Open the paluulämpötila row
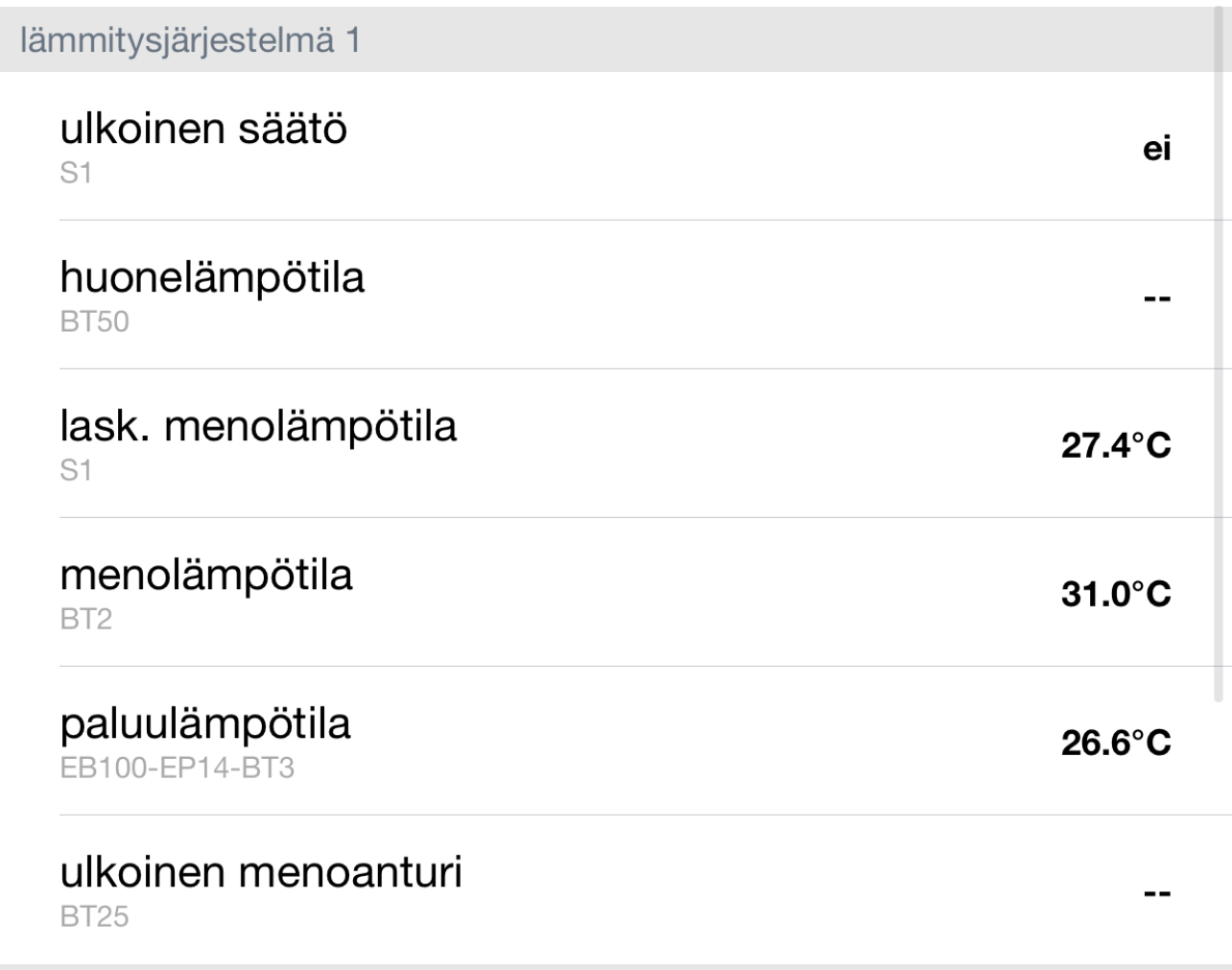Screen dimensions: 1232x970 [205, 723]
